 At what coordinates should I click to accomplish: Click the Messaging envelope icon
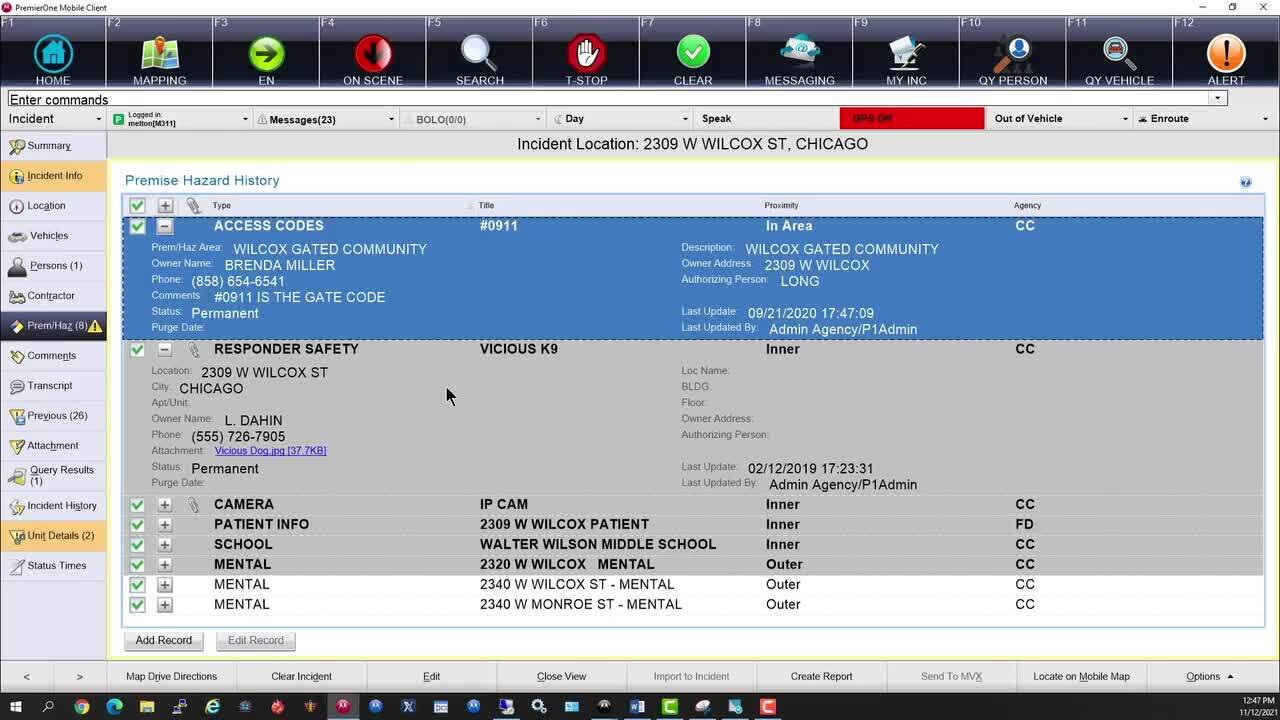tap(799, 55)
